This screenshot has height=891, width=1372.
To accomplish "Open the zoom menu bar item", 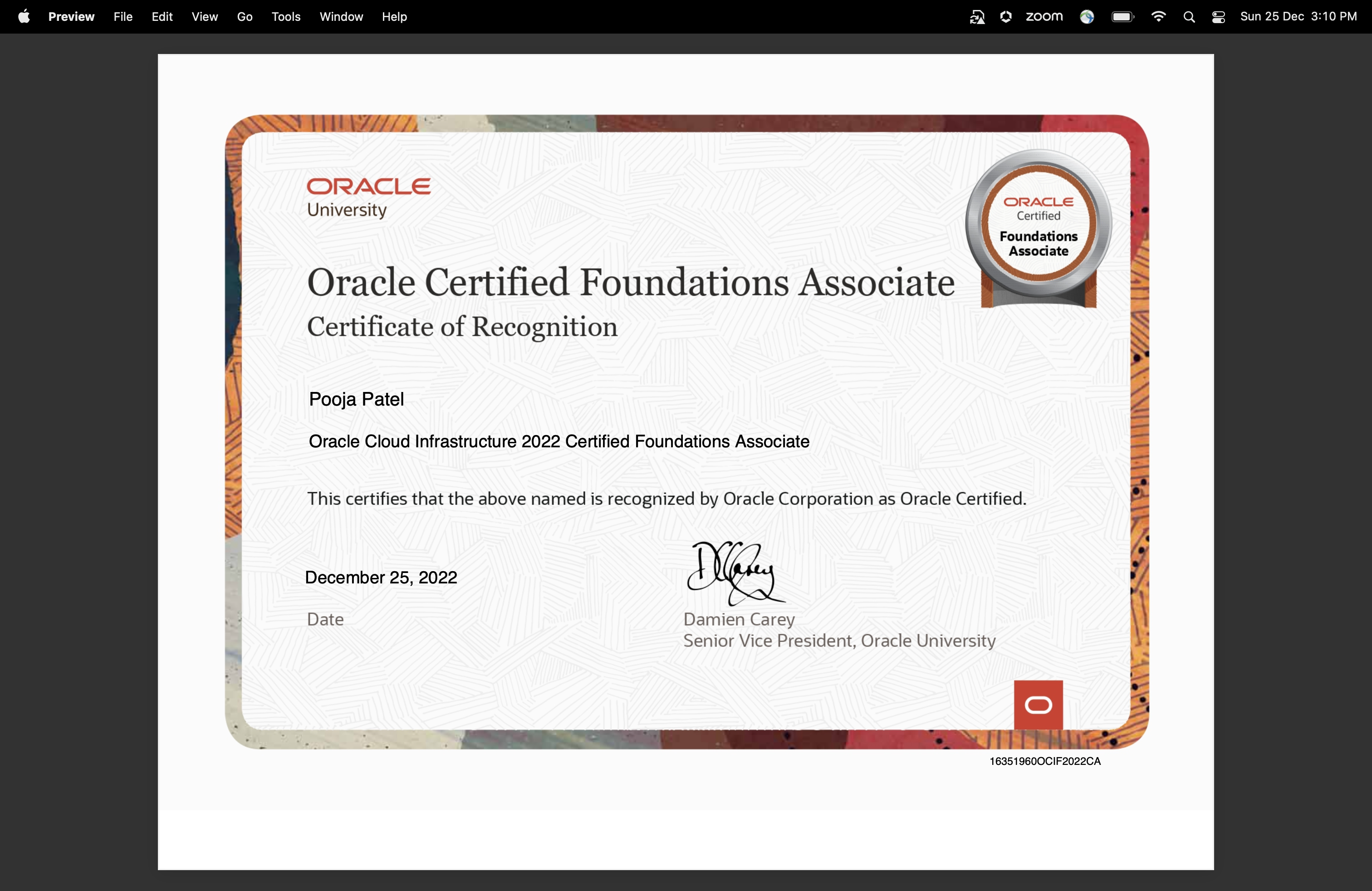I will tap(1044, 17).
